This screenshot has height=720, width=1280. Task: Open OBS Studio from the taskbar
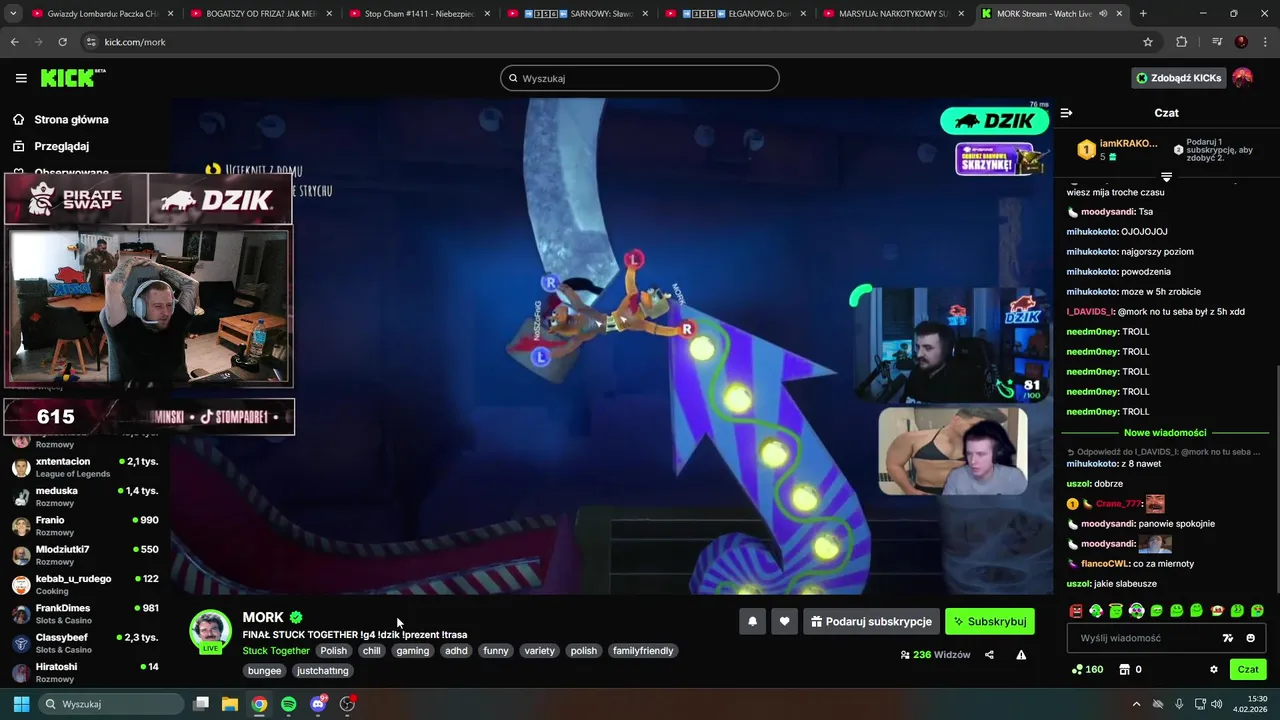[x=347, y=704]
